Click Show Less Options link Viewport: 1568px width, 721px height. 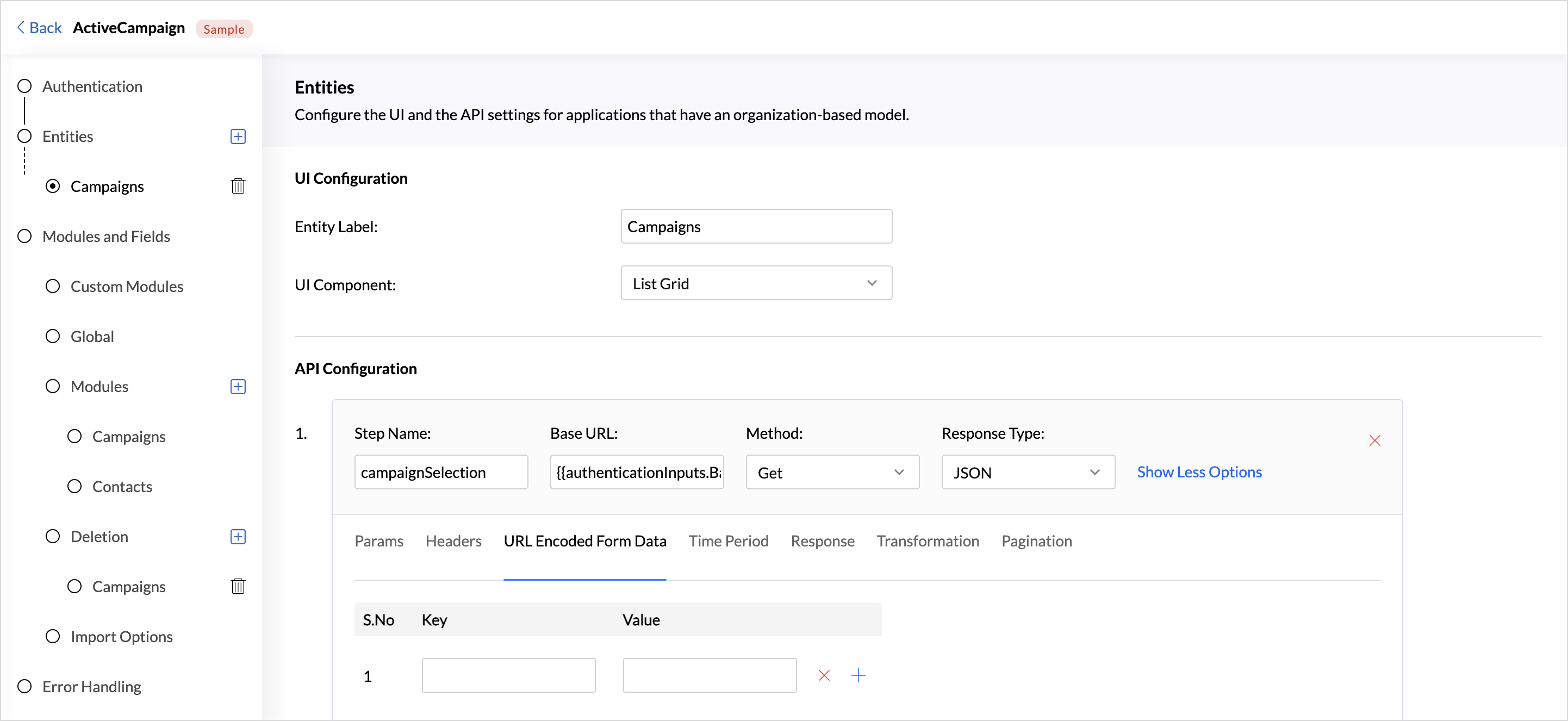tap(1199, 472)
